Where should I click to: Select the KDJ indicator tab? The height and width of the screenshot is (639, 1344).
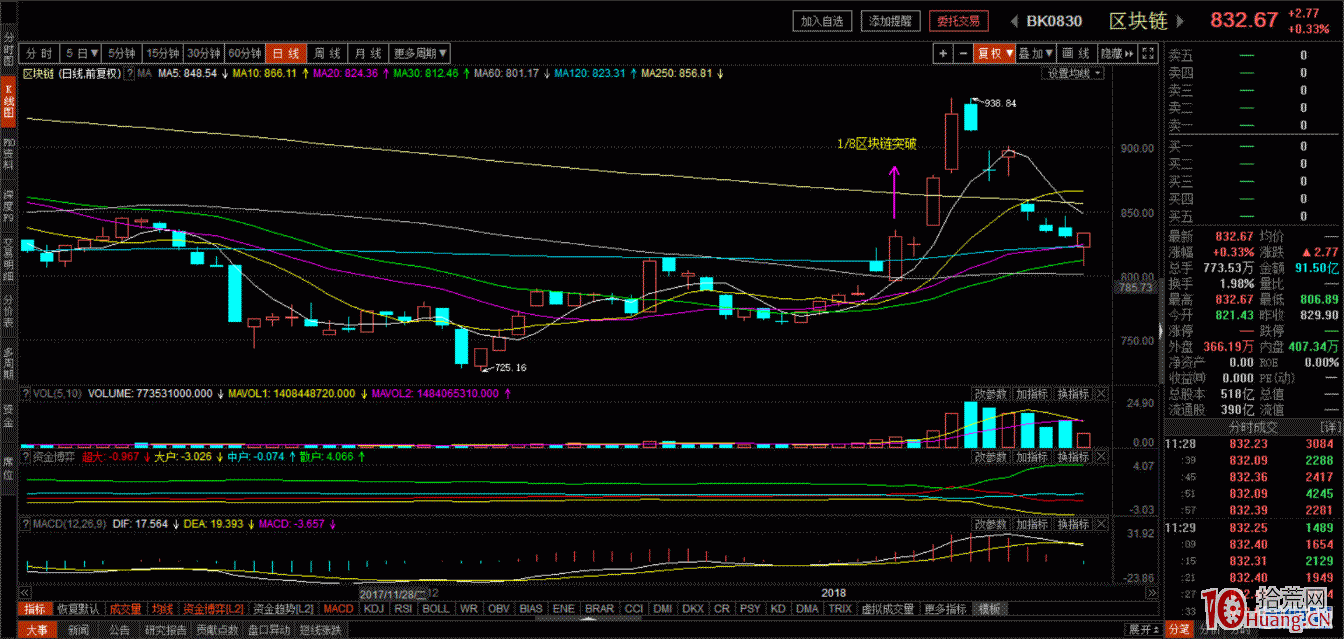pos(374,608)
